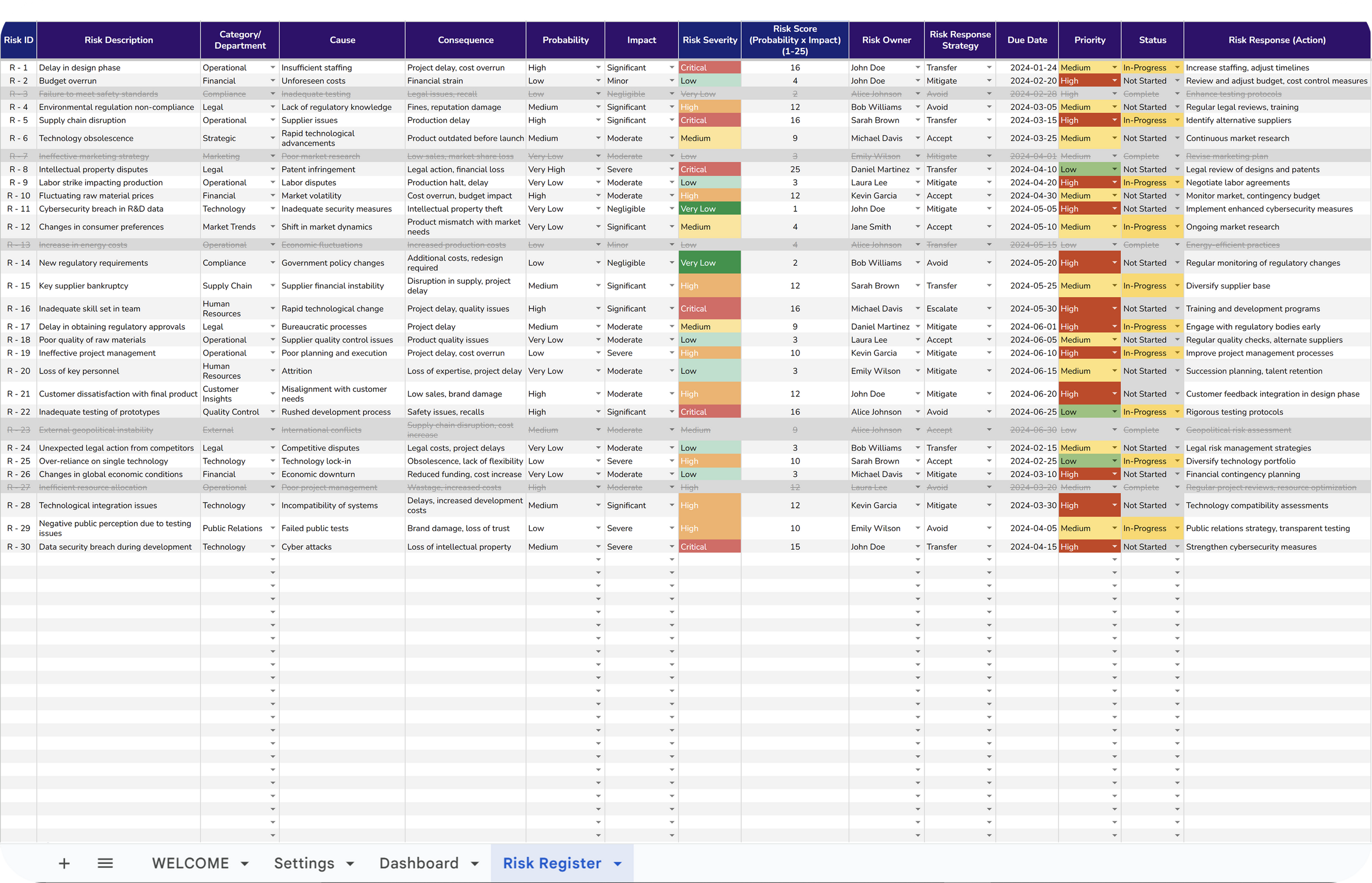Go to the WELCOME sheet tab

190,863
